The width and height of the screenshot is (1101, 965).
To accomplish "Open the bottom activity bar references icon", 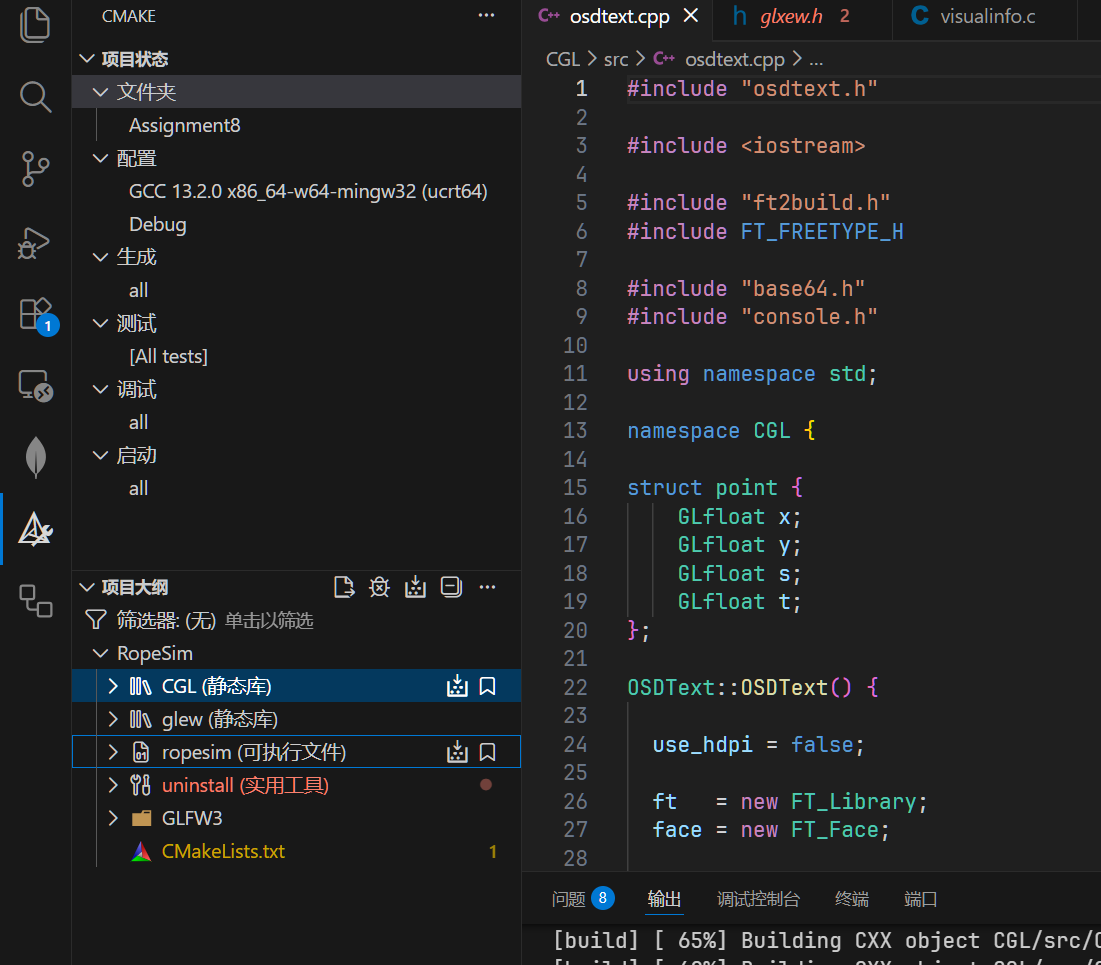I will click(x=35, y=601).
